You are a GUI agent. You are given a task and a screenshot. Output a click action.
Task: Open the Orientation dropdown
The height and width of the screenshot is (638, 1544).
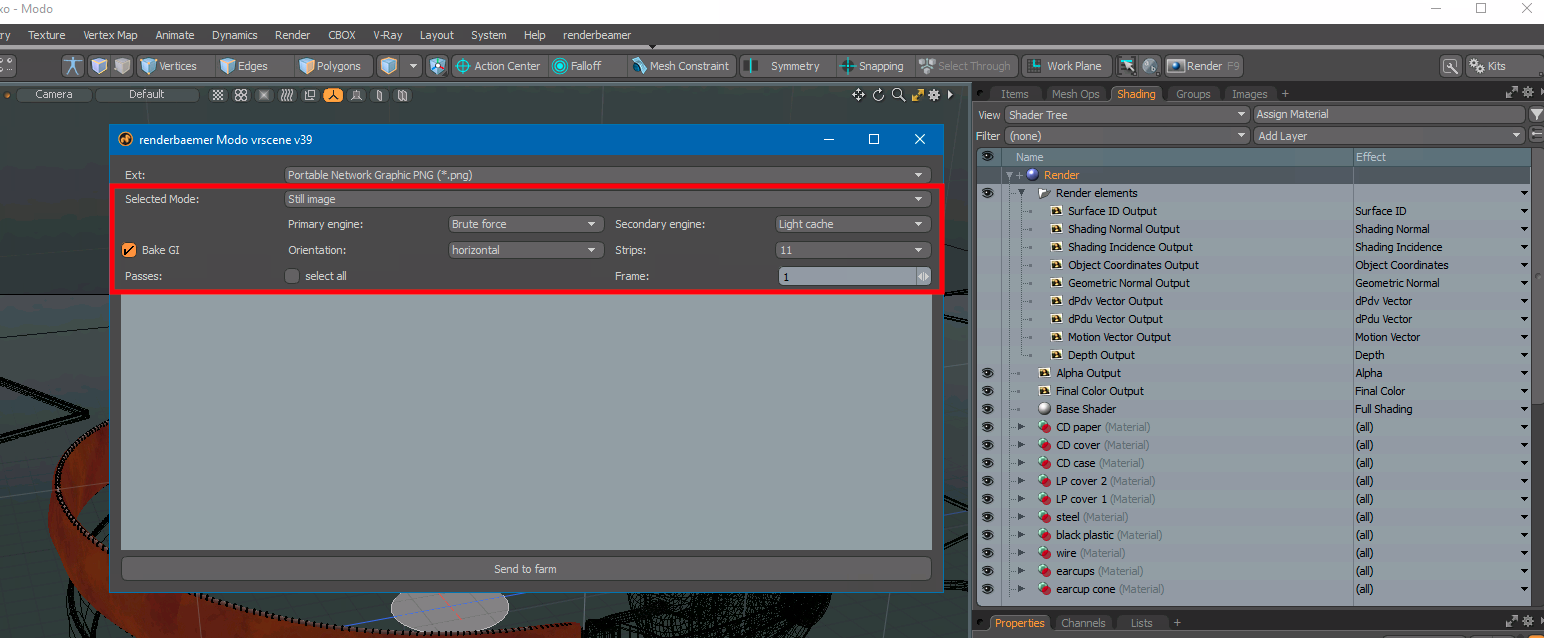(x=526, y=250)
